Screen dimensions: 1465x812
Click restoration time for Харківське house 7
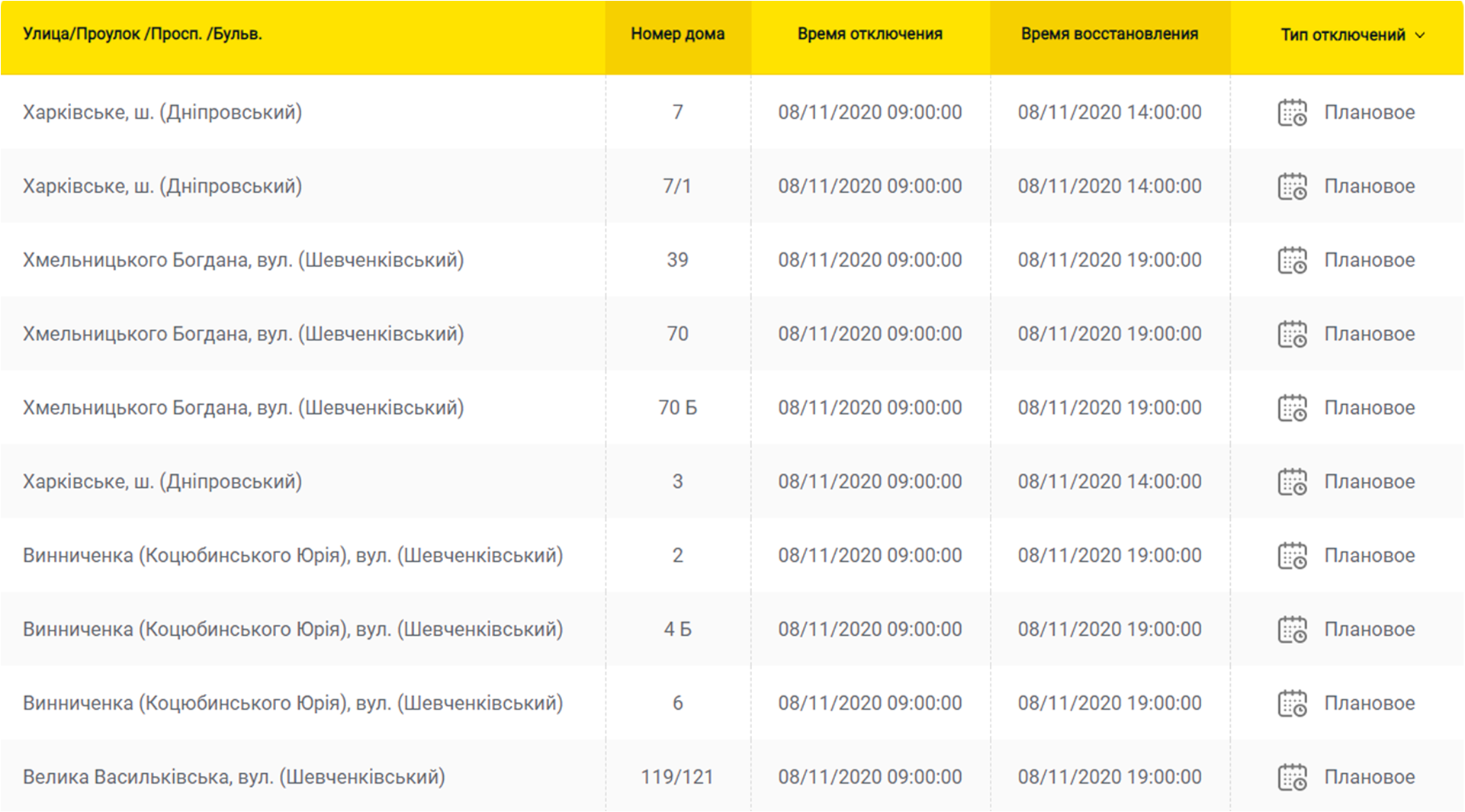point(1110,112)
